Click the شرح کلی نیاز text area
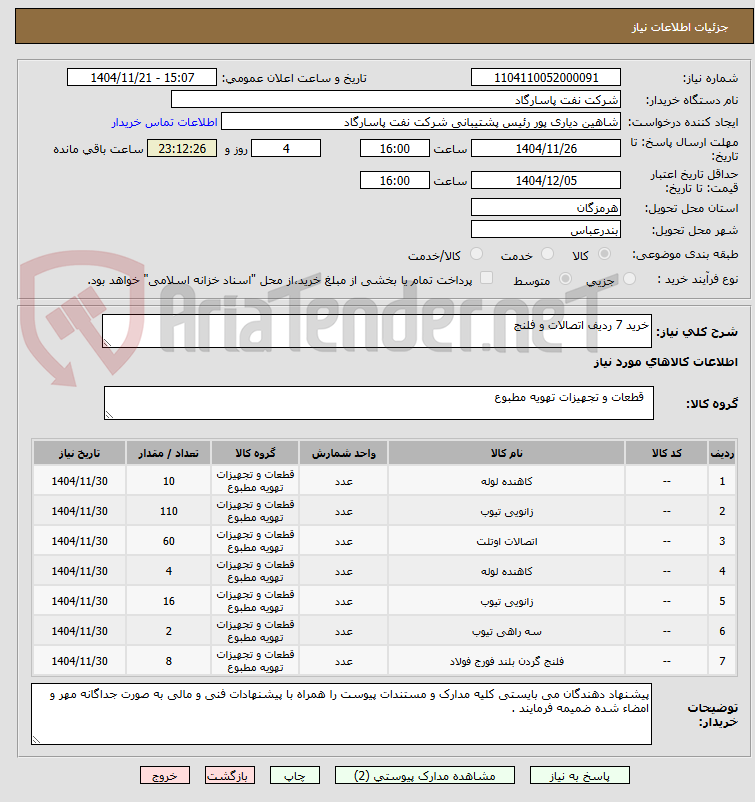The width and height of the screenshot is (755, 802). tap(377, 331)
